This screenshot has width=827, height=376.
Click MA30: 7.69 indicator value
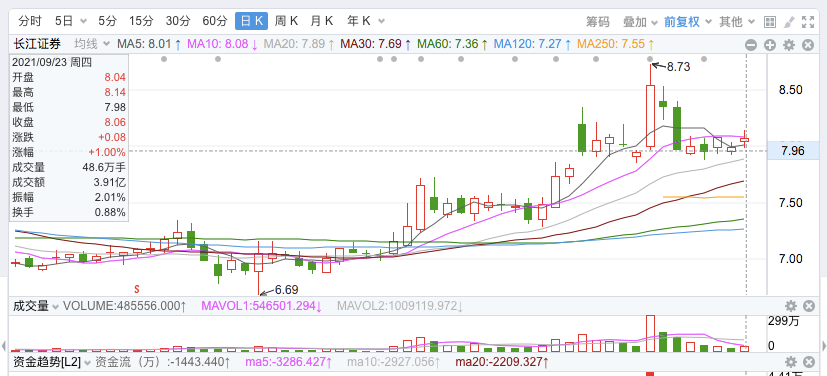[x=376, y=44]
